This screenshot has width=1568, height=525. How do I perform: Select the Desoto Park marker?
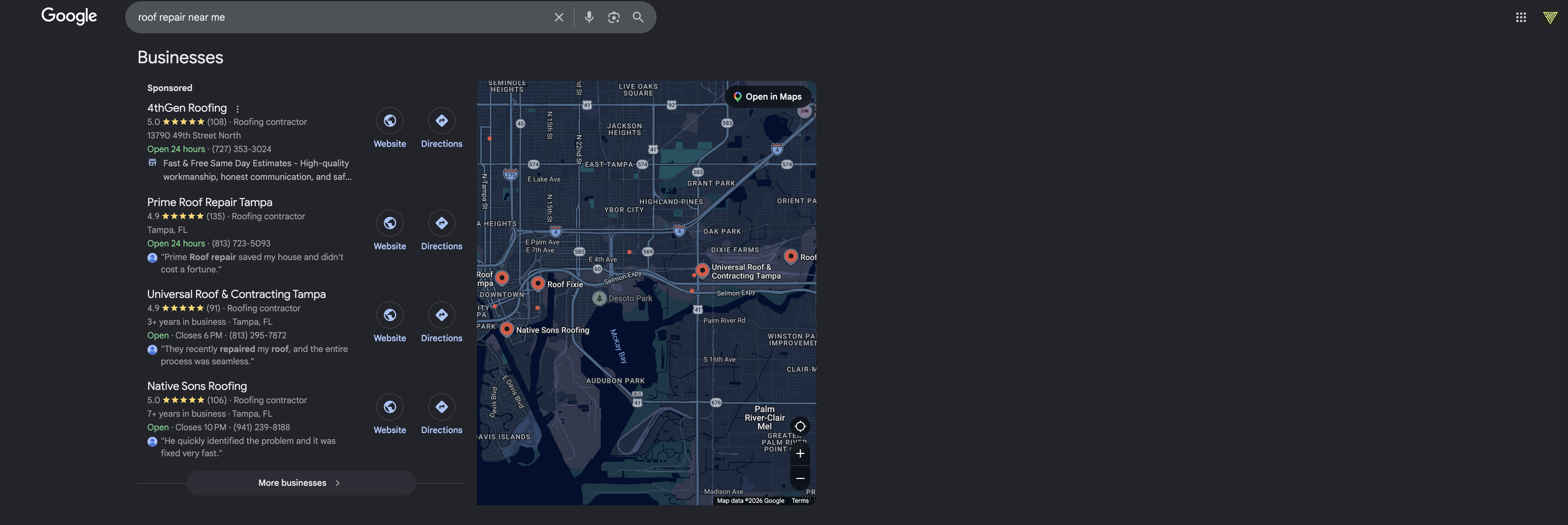click(599, 298)
